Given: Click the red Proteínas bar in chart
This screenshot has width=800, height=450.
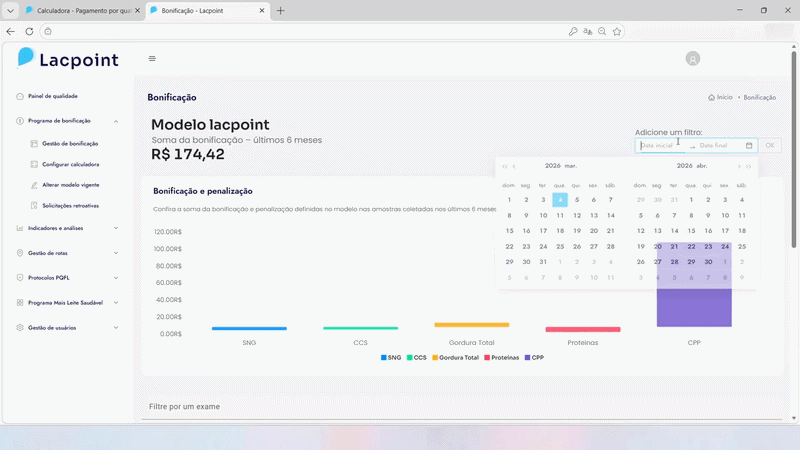Looking at the screenshot, I should (583, 330).
